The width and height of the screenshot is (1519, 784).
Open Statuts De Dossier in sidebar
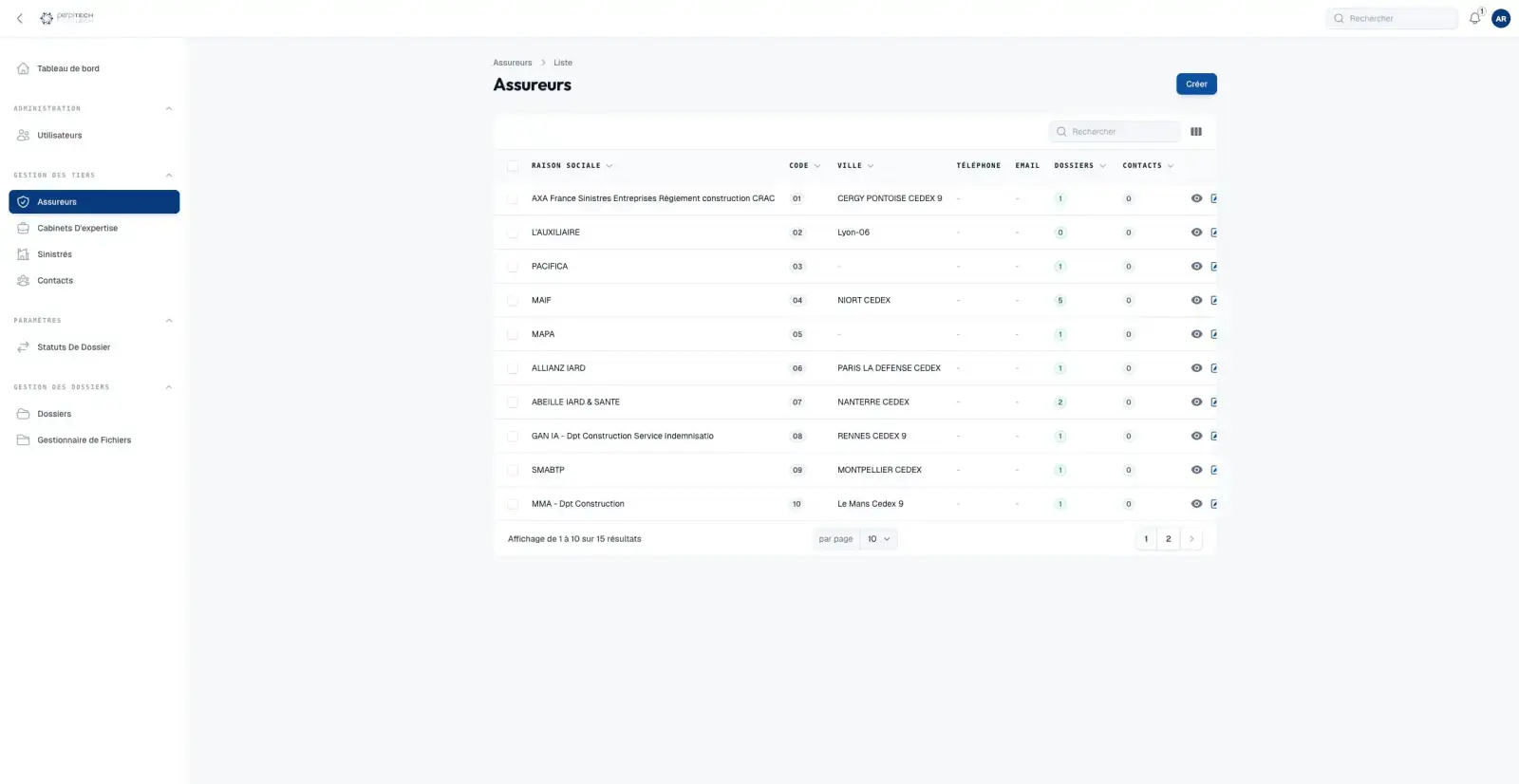coord(94,347)
